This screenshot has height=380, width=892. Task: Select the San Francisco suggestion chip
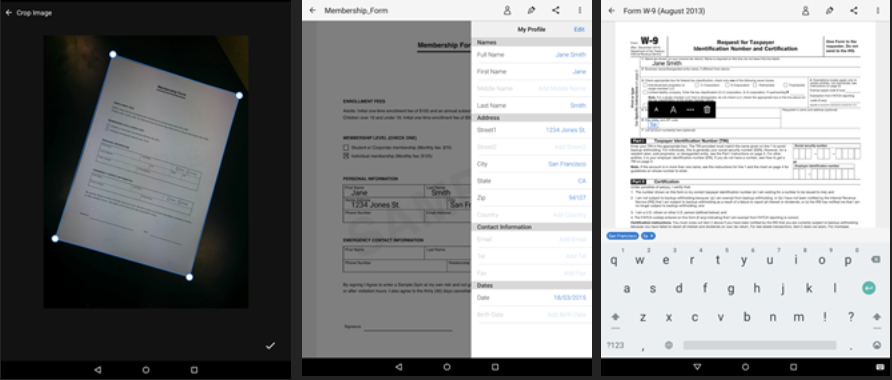coord(622,236)
